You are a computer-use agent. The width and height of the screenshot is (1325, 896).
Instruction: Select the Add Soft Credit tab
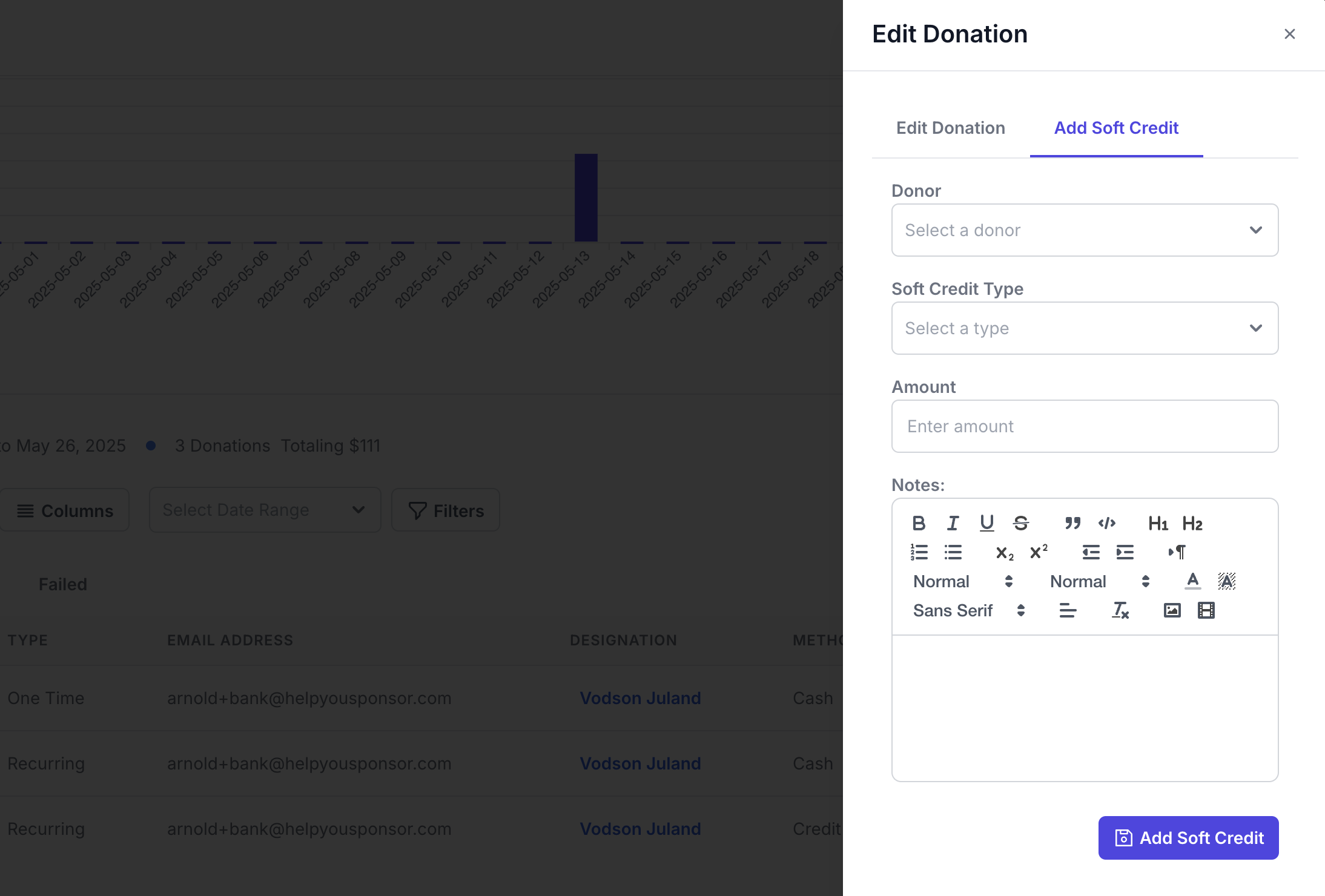point(1116,128)
